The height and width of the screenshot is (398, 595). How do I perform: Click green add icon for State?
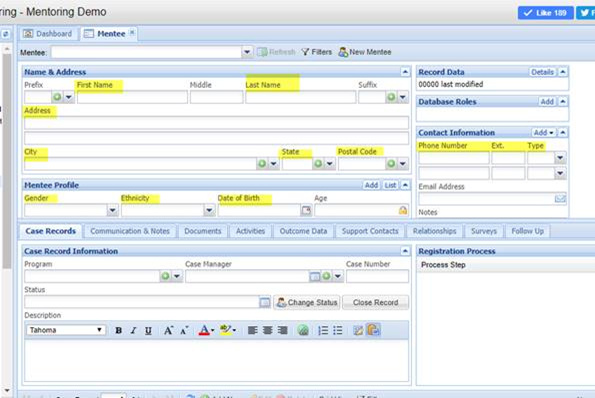pyautogui.click(x=318, y=164)
